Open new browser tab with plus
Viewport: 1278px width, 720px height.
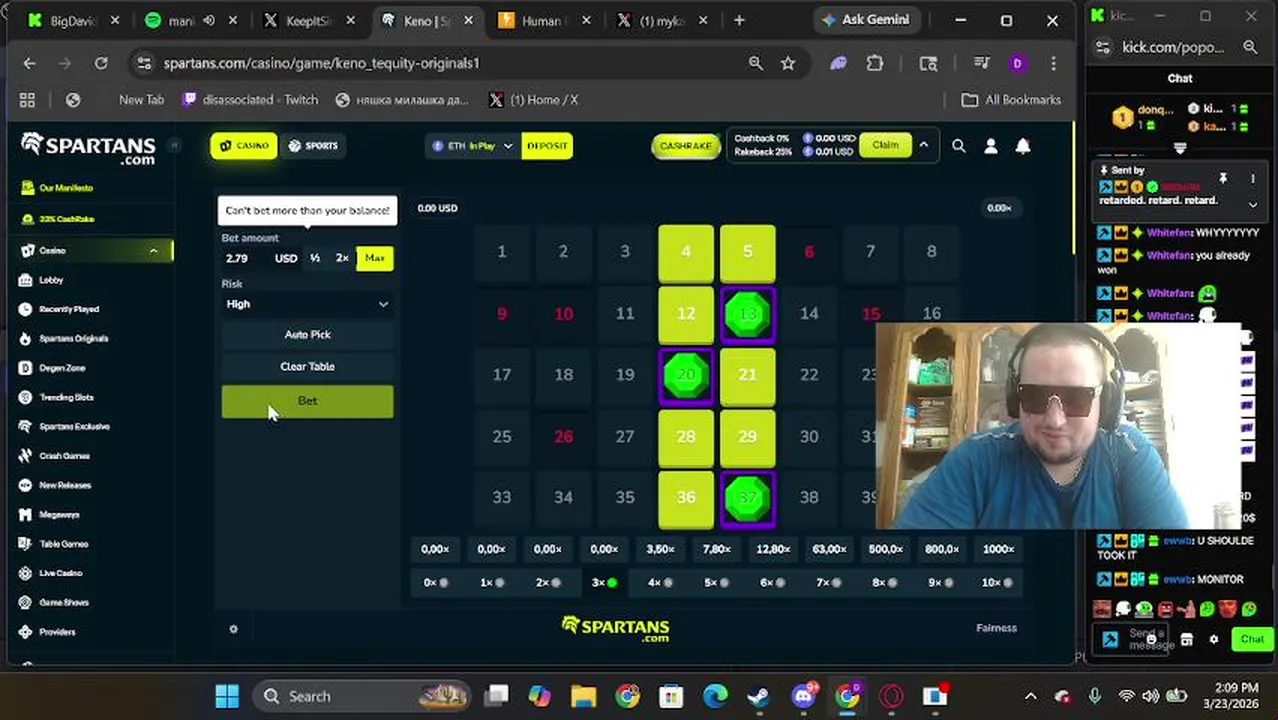pyautogui.click(x=739, y=20)
